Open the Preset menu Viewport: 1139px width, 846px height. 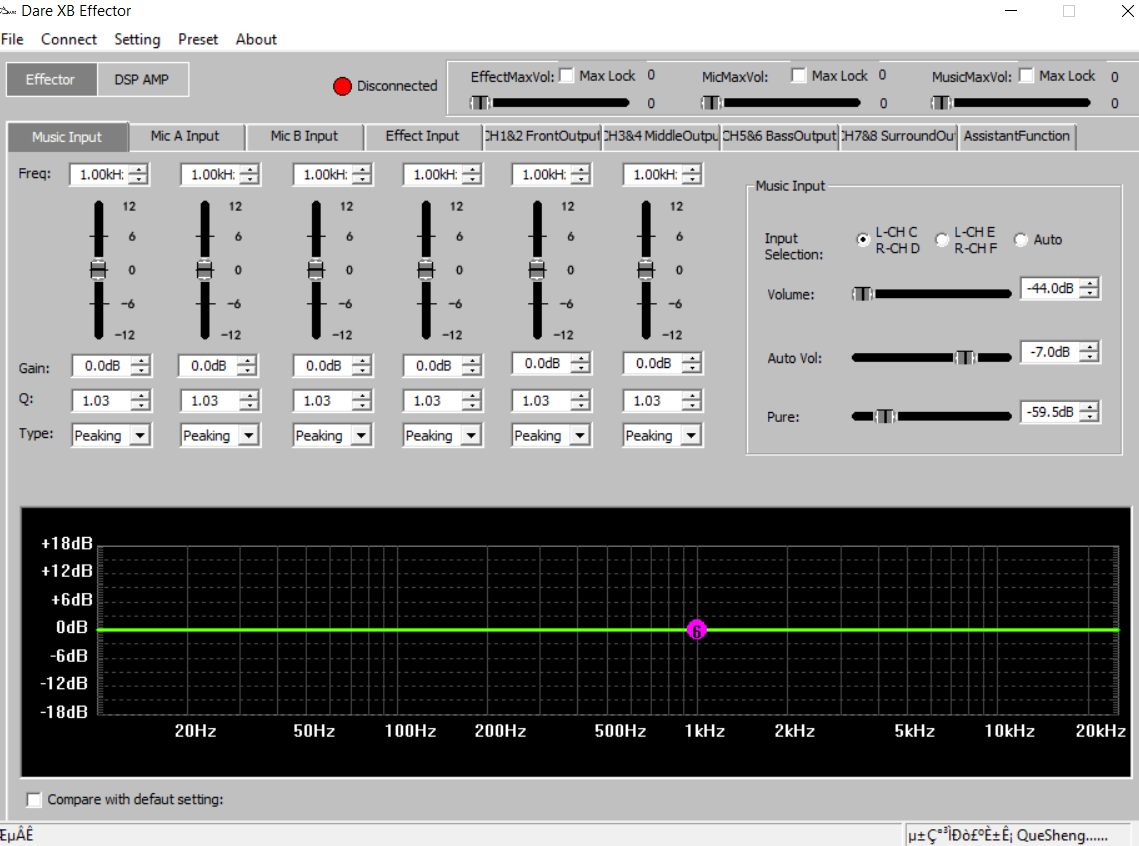tap(198, 39)
